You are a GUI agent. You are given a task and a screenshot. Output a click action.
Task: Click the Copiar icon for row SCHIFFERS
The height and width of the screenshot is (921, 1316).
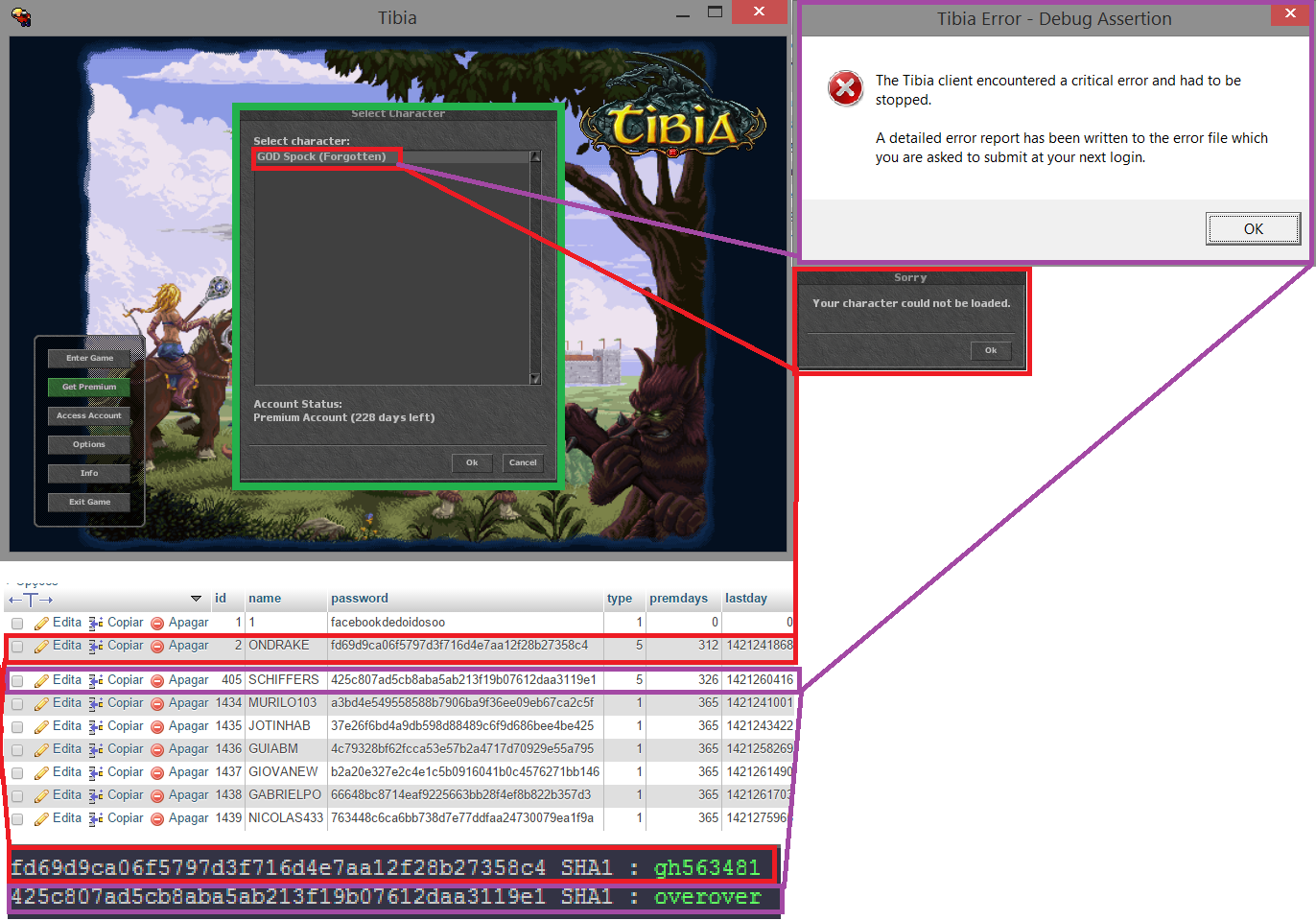(96, 681)
